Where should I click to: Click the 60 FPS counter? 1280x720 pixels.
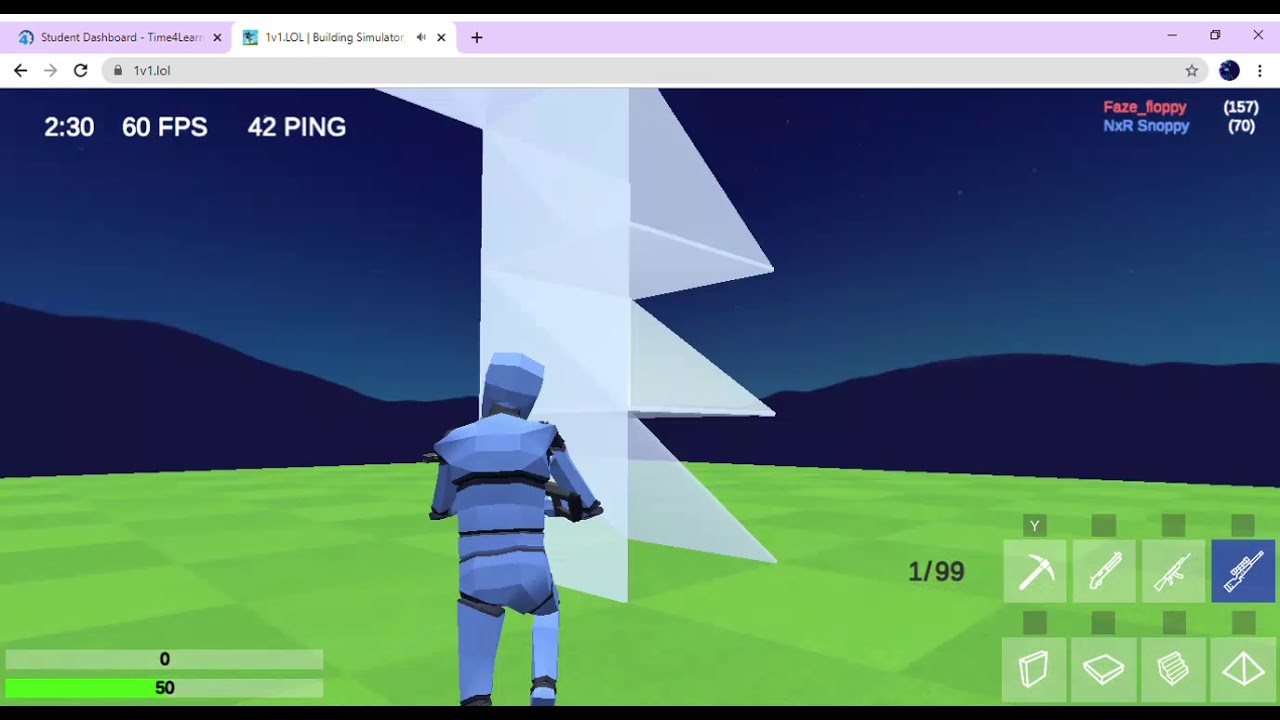(x=165, y=127)
